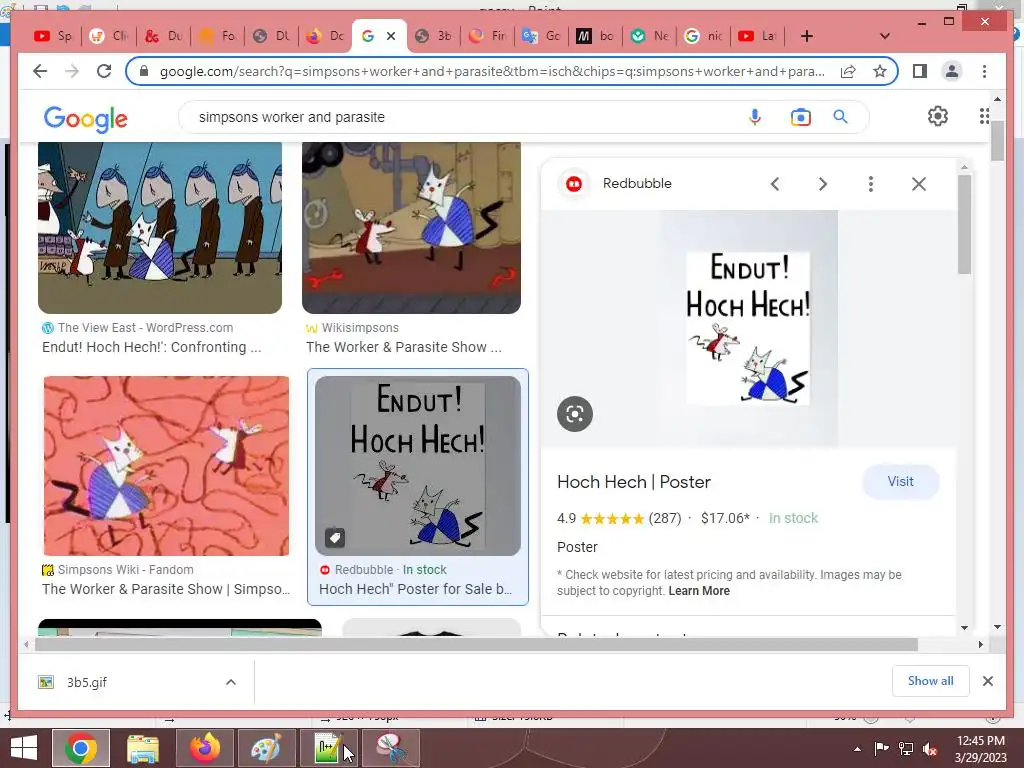Switch to the nic Google tab
Image resolution: width=1024 pixels, height=768 pixels.
[703, 36]
